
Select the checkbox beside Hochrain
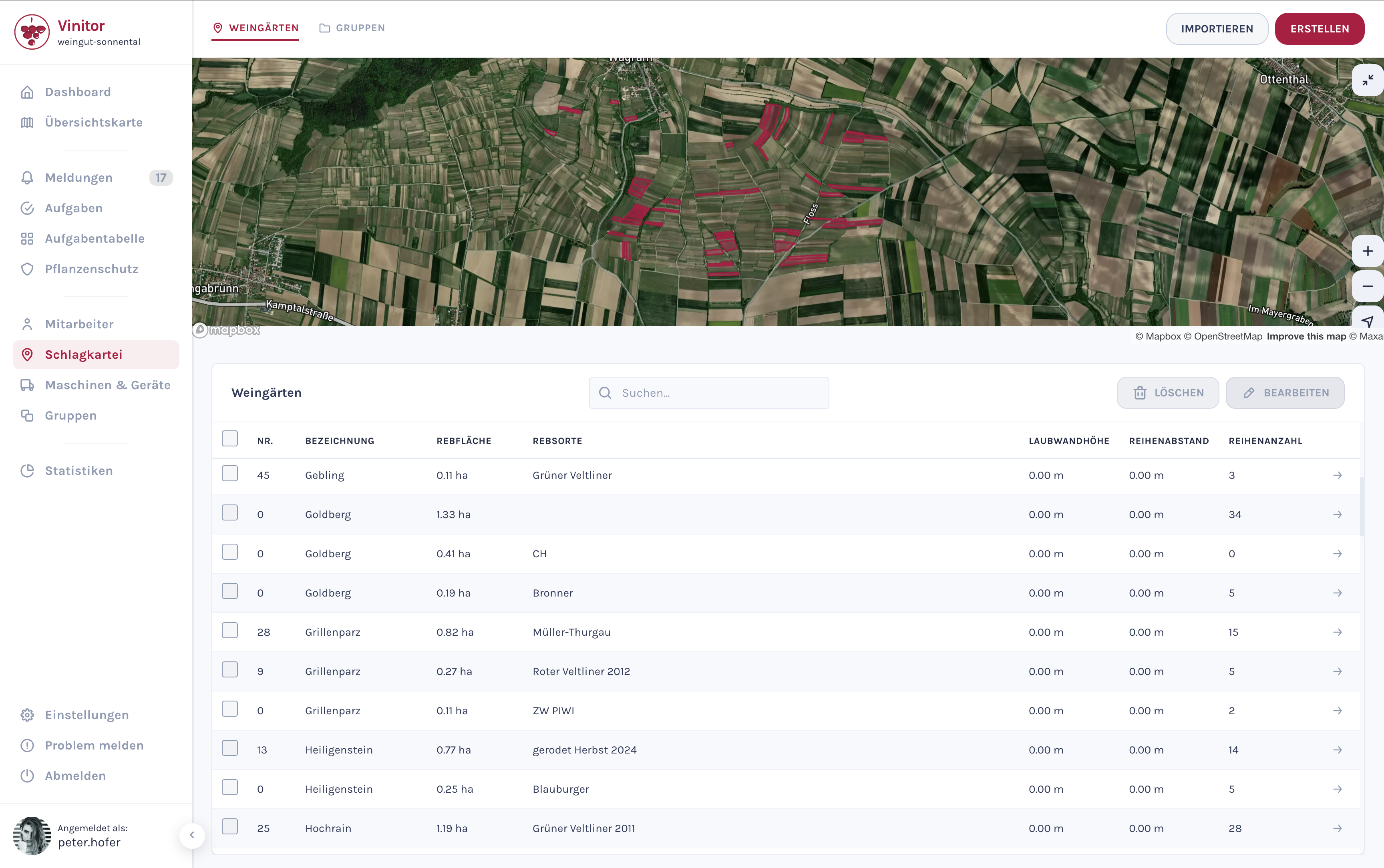(230, 827)
